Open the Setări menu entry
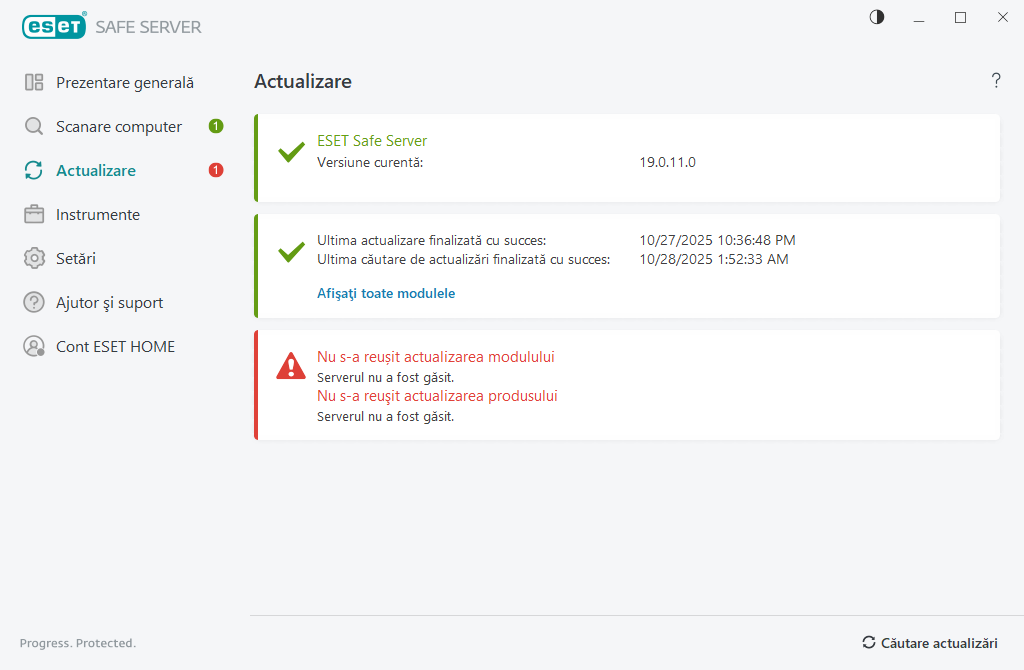The image size is (1024, 670). point(76,259)
